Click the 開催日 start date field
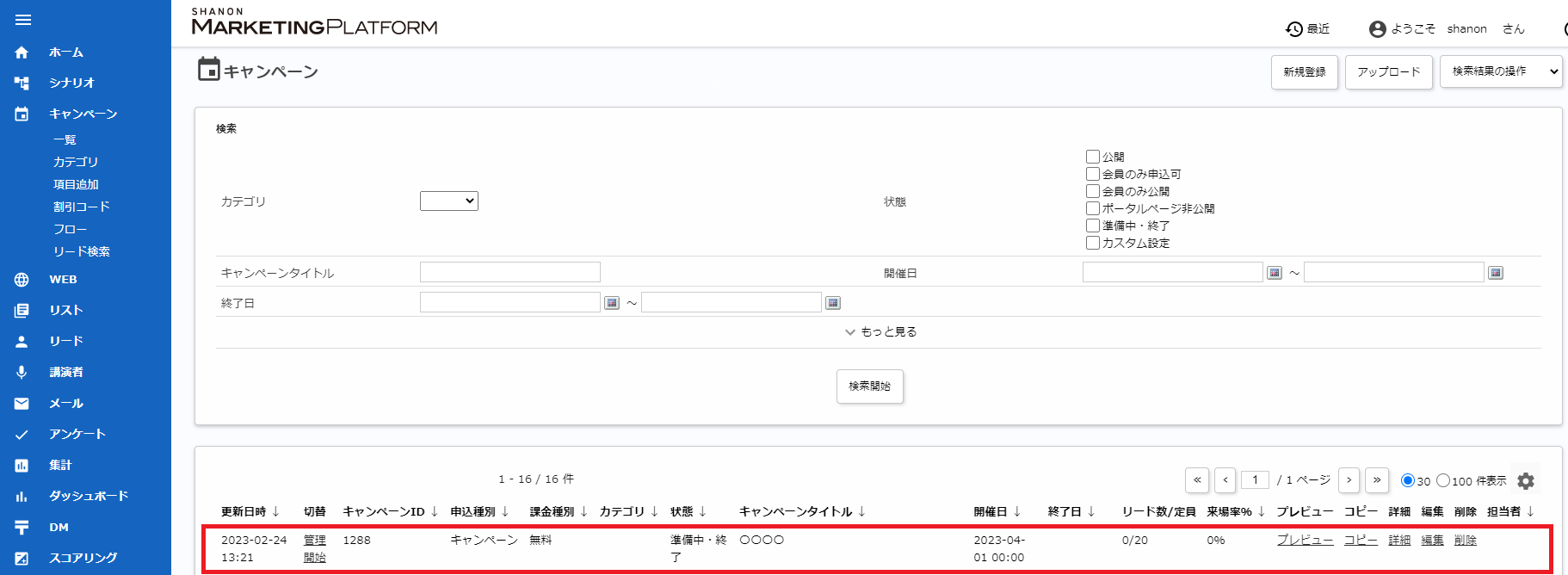 tap(1173, 272)
